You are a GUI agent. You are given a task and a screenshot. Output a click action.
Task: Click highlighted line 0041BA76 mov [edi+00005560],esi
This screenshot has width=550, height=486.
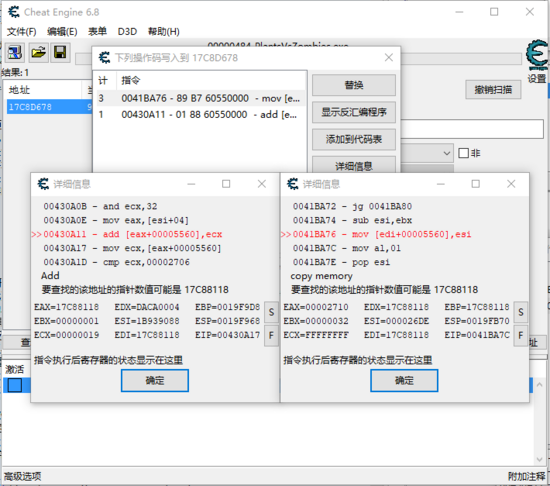(x=382, y=234)
